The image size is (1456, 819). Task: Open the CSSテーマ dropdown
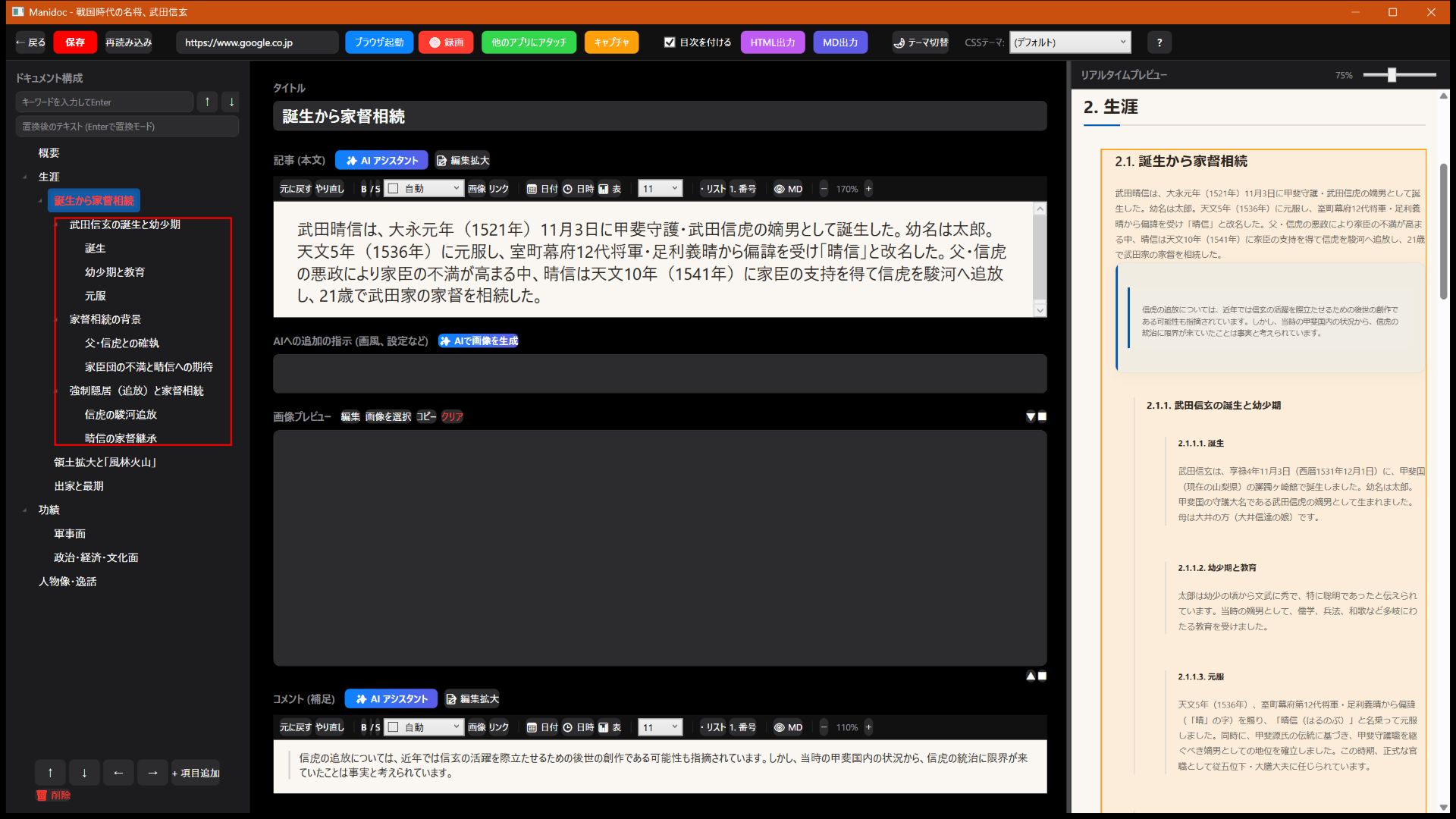click(1069, 42)
